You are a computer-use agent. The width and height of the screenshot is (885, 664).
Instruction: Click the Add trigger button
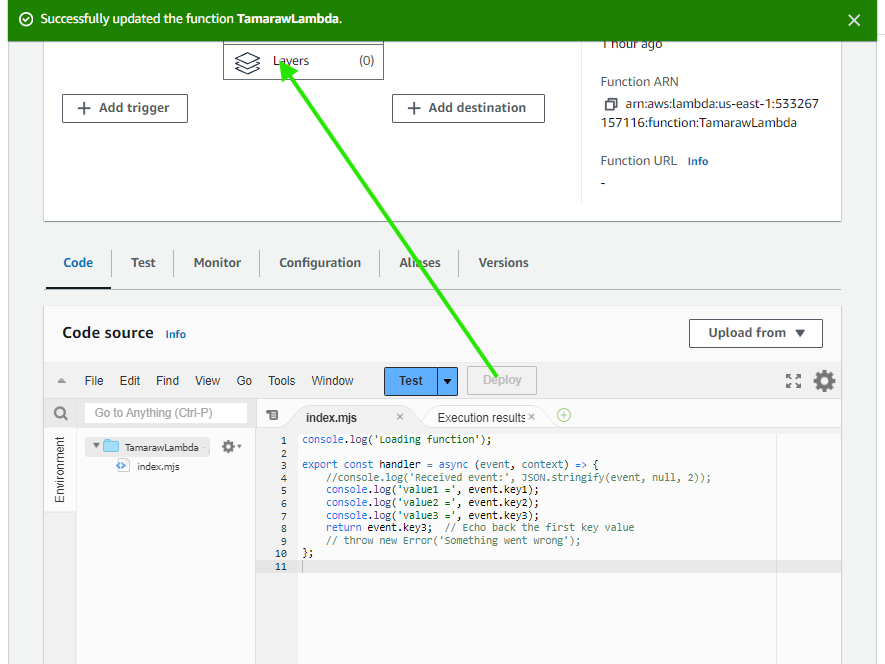pyautogui.click(x=125, y=108)
